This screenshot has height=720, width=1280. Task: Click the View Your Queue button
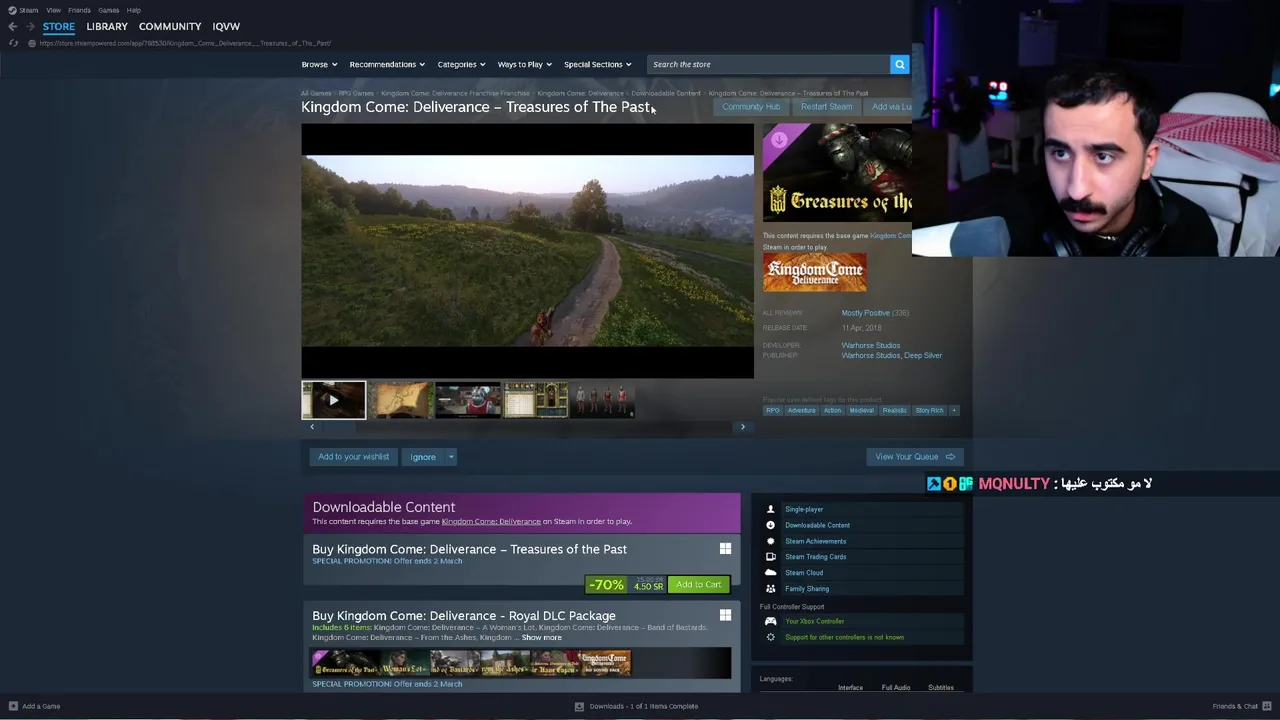click(914, 457)
